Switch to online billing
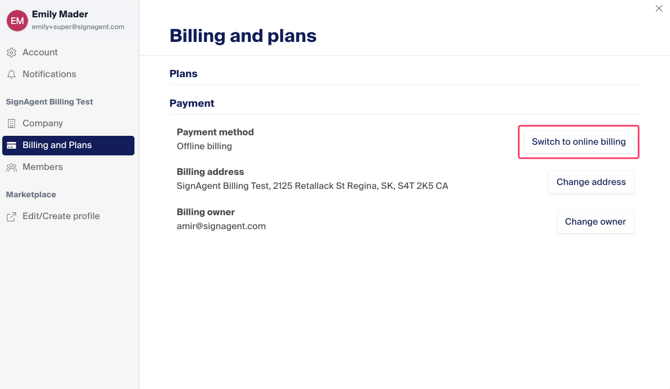Viewport: 670px width, 389px height. (x=579, y=142)
